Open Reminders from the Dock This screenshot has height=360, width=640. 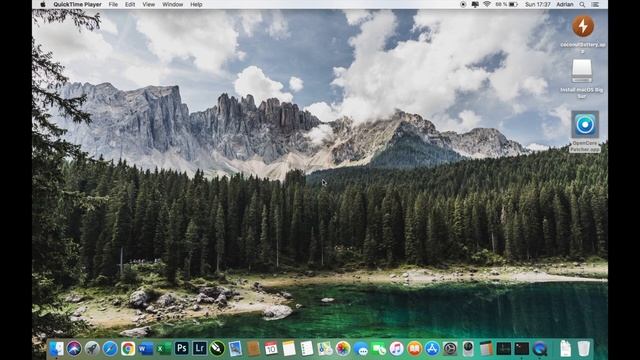point(307,349)
